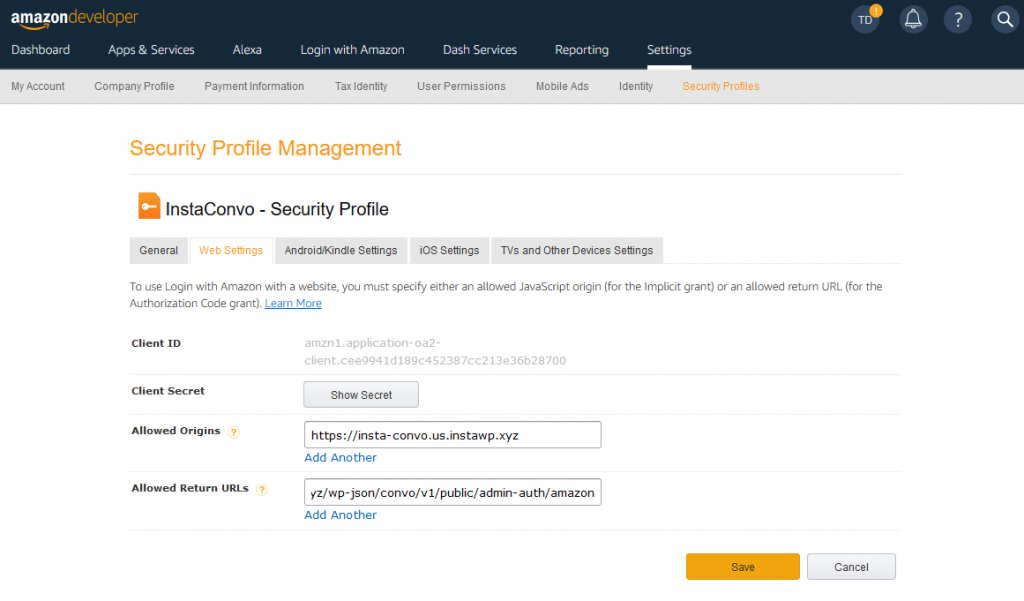Switch to the General tab
The width and height of the screenshot is (1024, 601).
[159, 250]
